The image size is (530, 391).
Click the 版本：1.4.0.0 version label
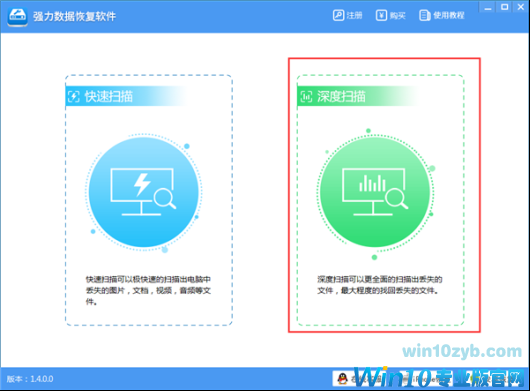point(30,379)
